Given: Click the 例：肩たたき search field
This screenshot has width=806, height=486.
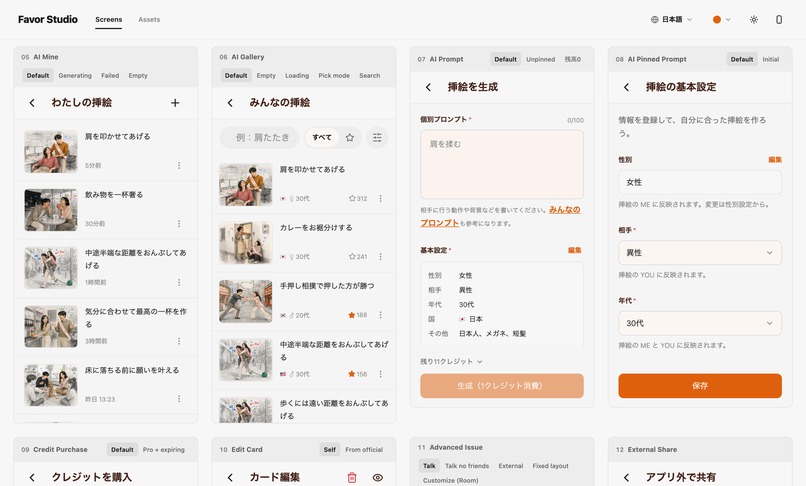Looking at the screenshot, I should pos(260,137).
